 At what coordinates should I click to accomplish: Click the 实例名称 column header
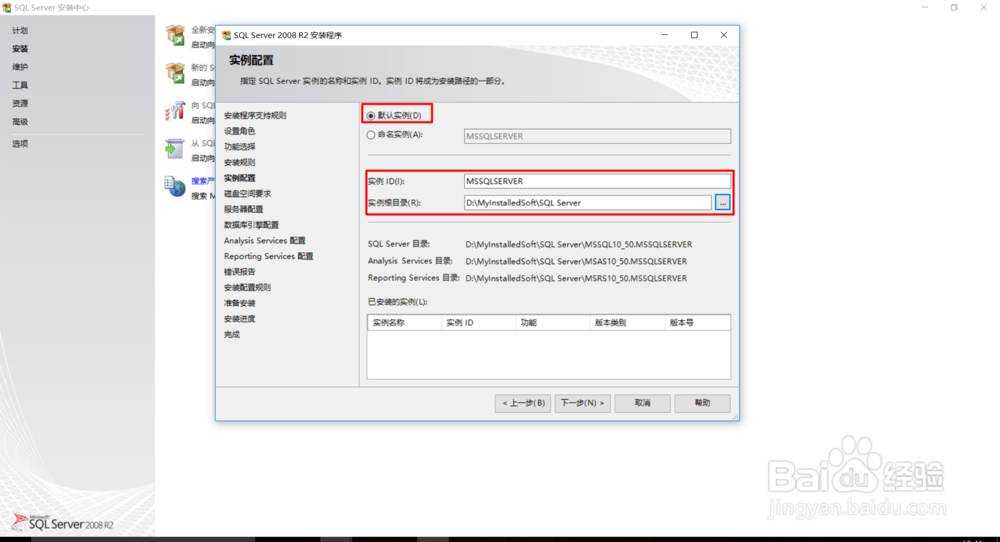404,323
